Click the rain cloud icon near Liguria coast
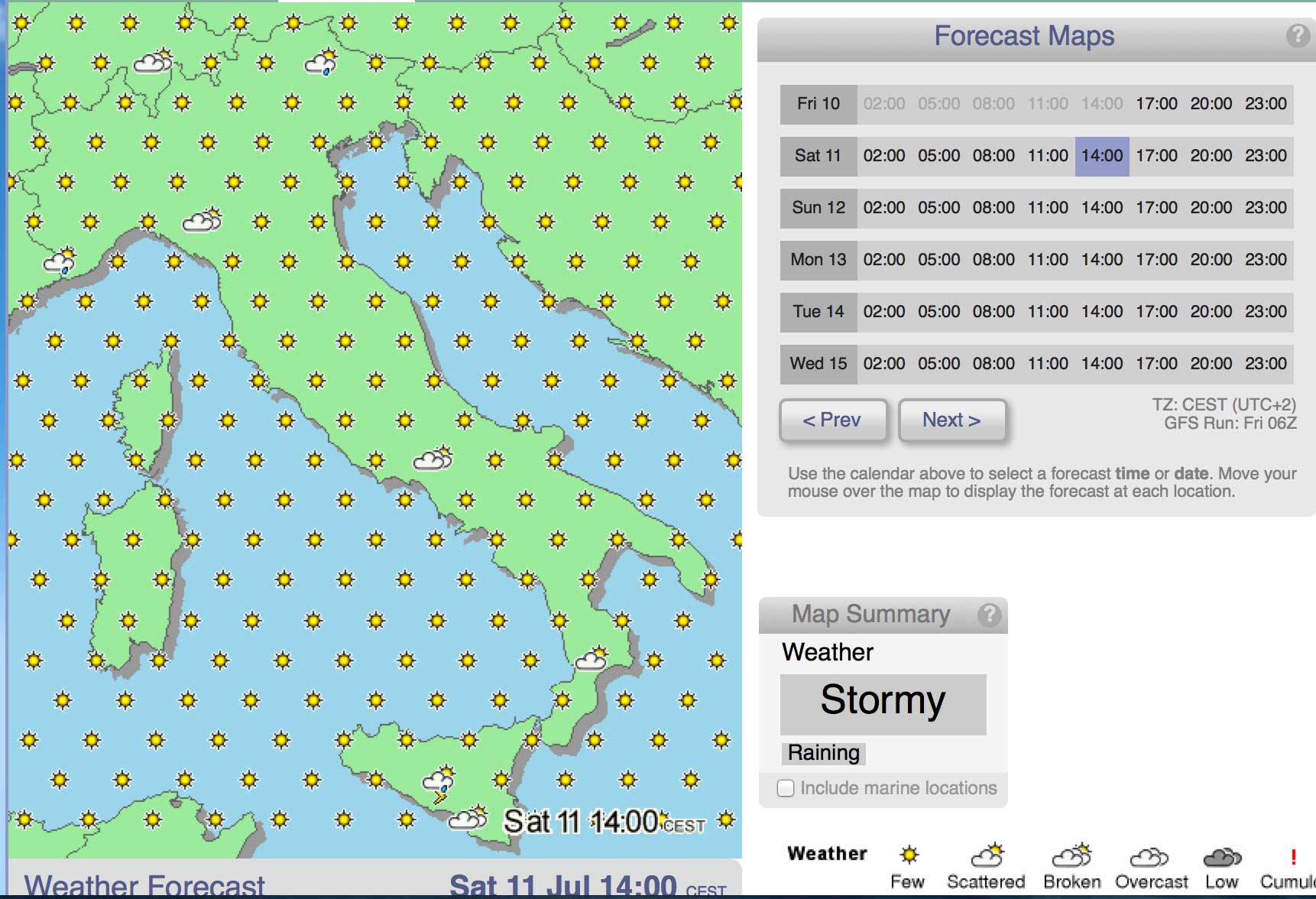This screenshot has height=899, width=1316. point(60,262)
